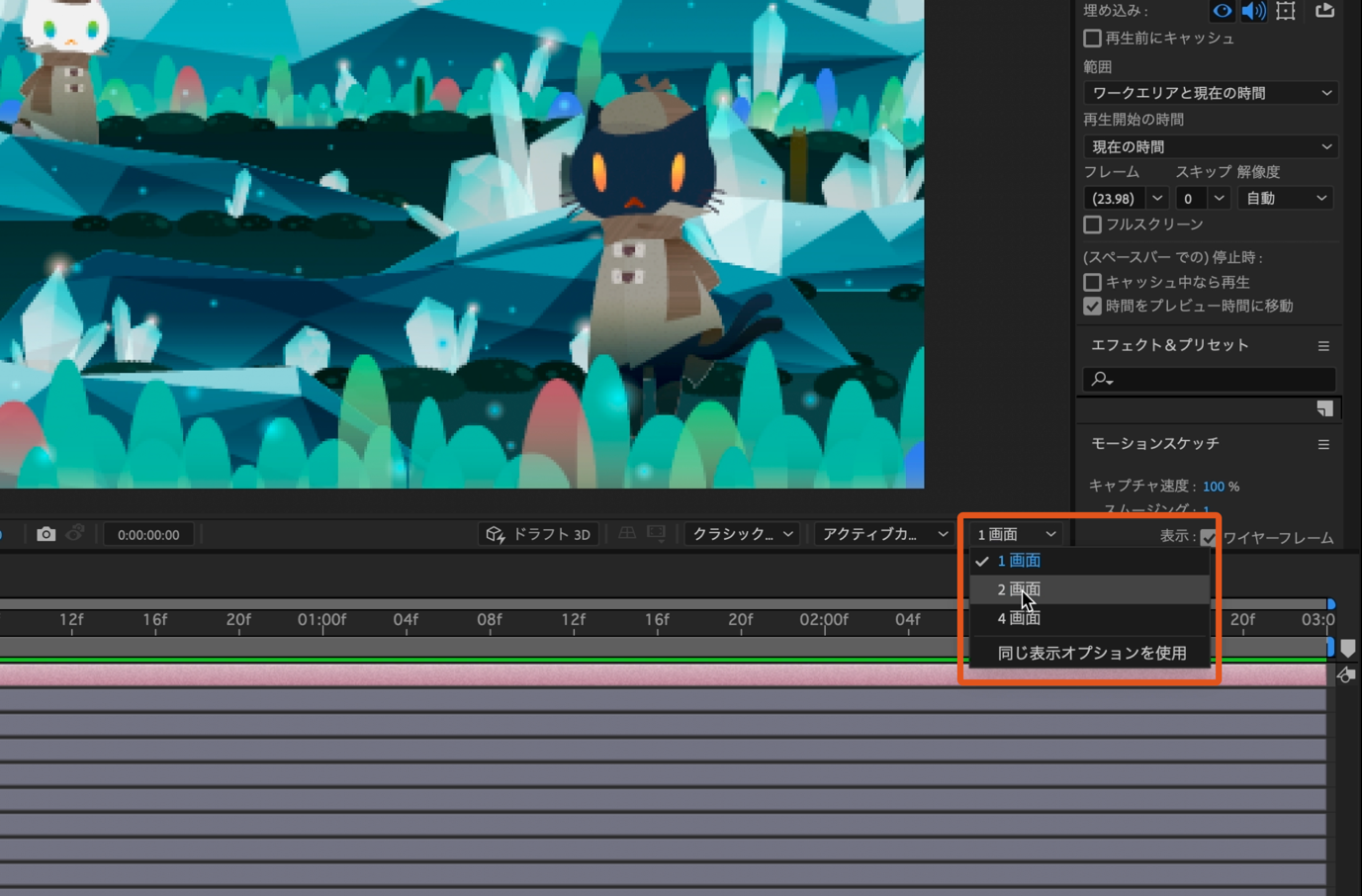Viewport: 1362px width, 896px height.
Task: Open エフェクト&プリセット panel menu
Action: click(1323, 346)
